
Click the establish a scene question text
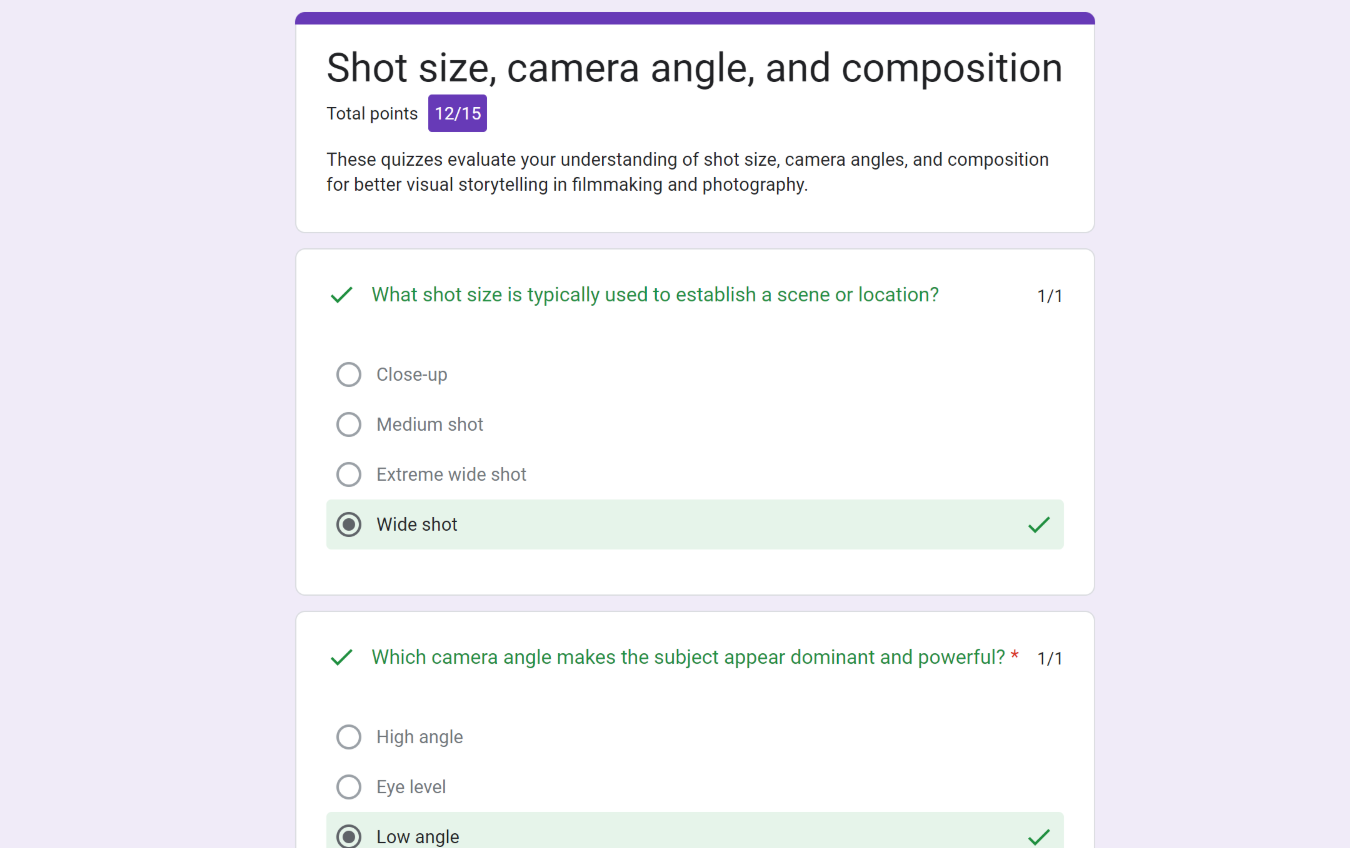pos(655,295)
